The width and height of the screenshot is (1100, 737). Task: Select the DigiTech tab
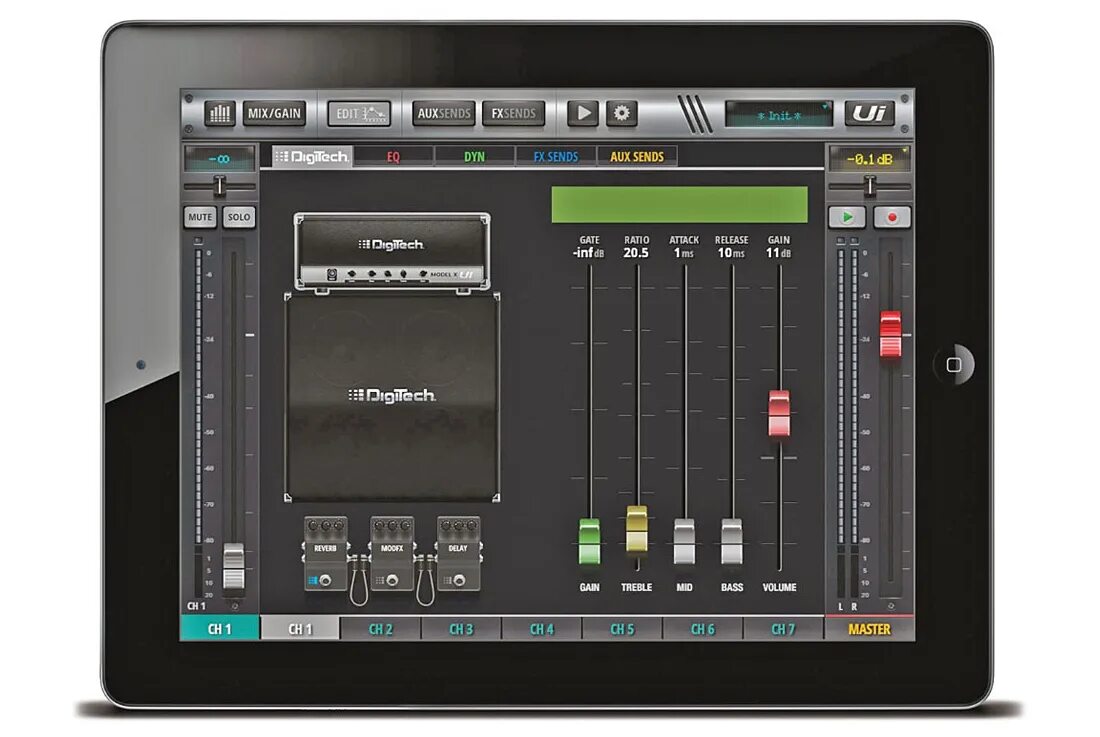pos(311,156)
